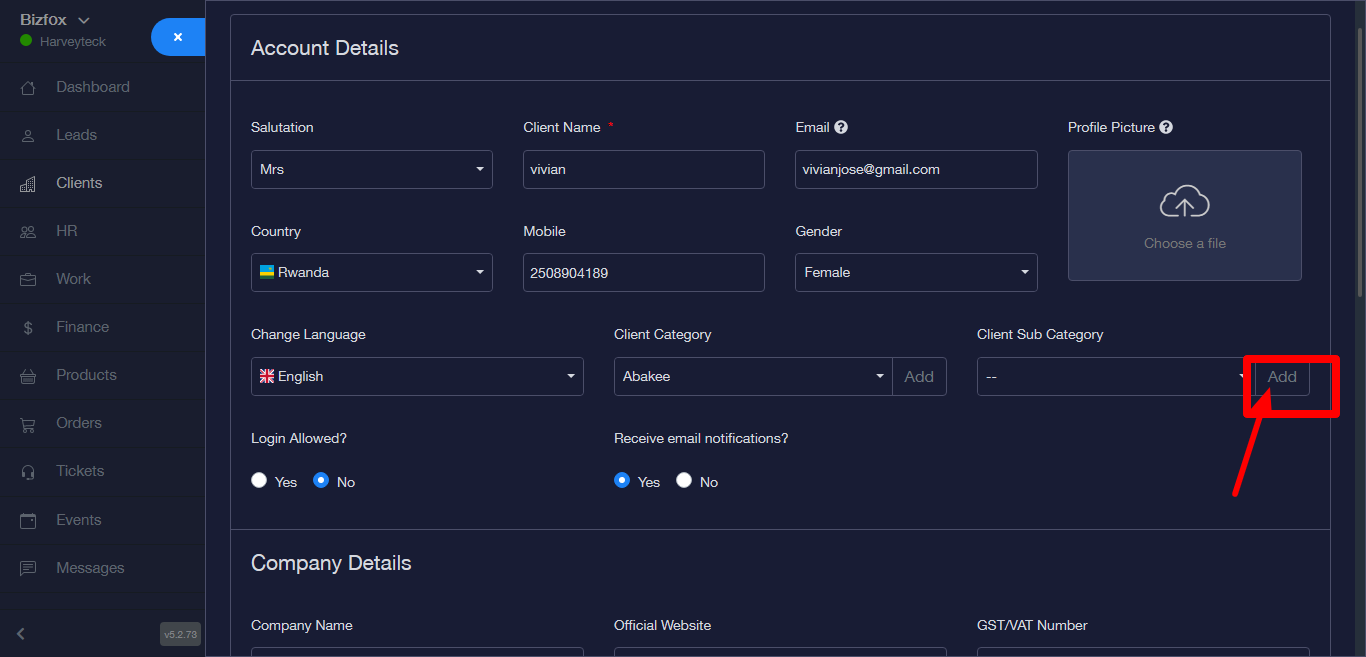Click the Products basket icon
The image size is (1366, 657).
coord(28,376)
